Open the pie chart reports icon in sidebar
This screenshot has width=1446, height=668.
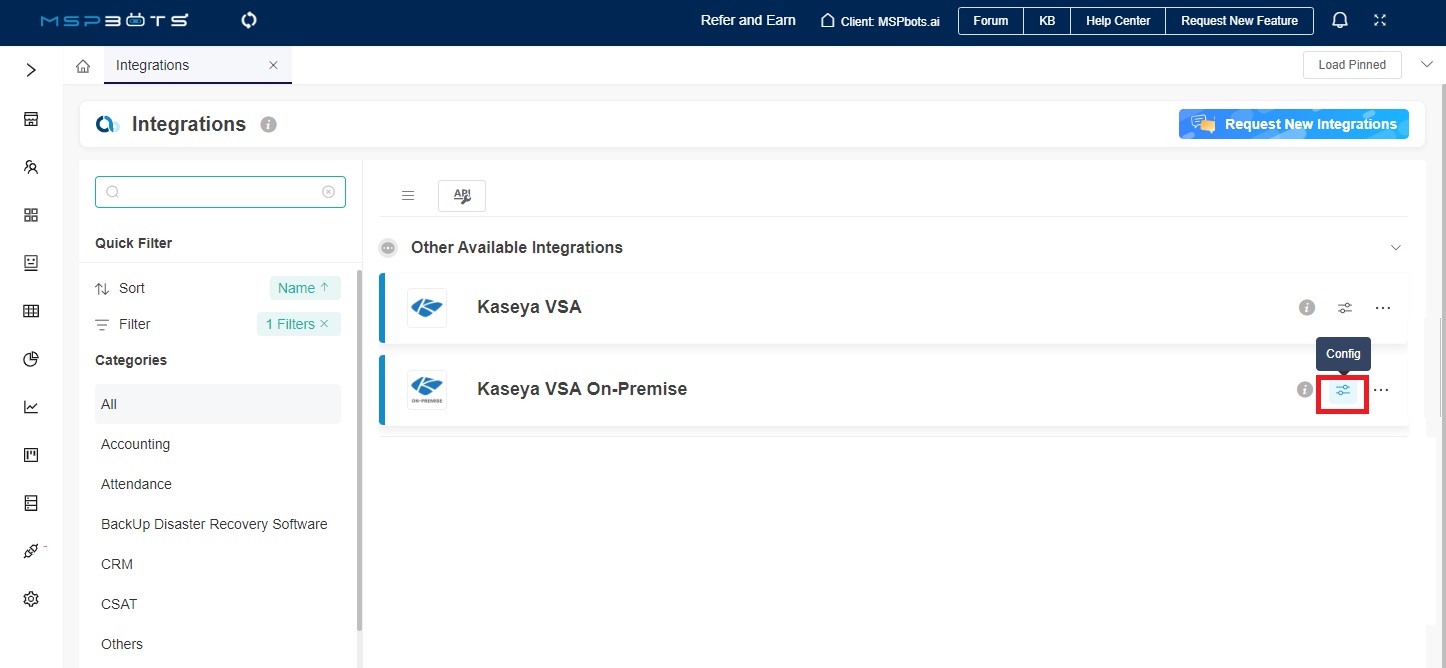tap(31, 359)
